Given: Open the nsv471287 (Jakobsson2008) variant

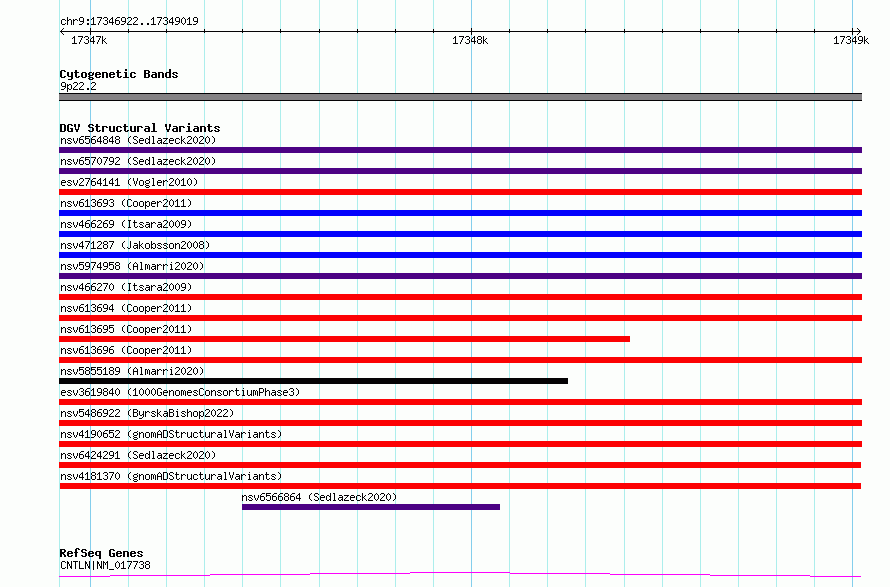Looking at the screenshot, I should tap(460, 255).
